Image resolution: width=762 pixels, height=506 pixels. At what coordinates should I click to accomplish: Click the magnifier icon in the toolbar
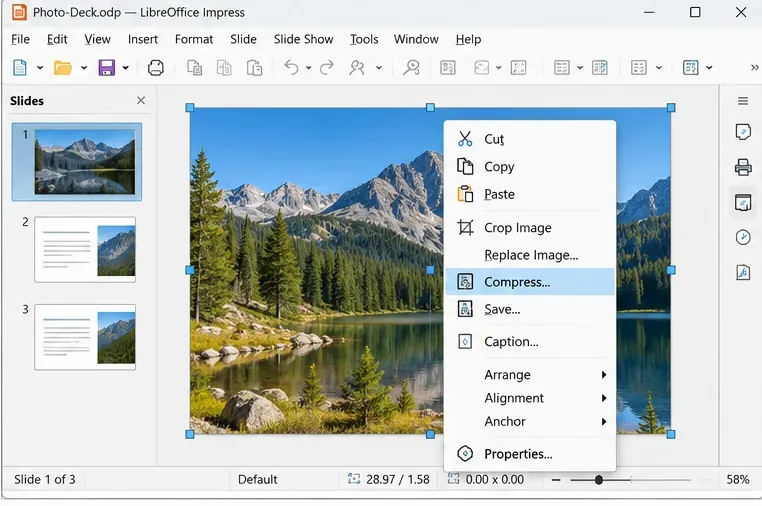[411, 68]
